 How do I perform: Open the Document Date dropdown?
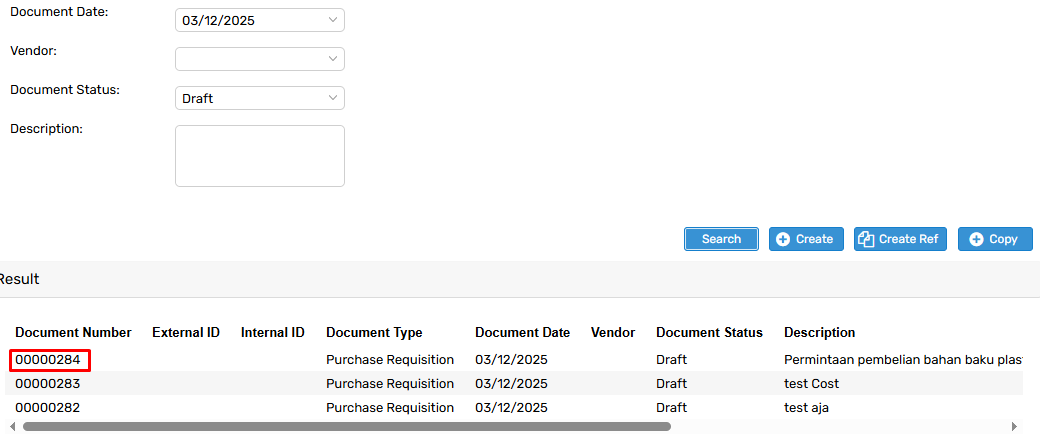coord(332,20)
